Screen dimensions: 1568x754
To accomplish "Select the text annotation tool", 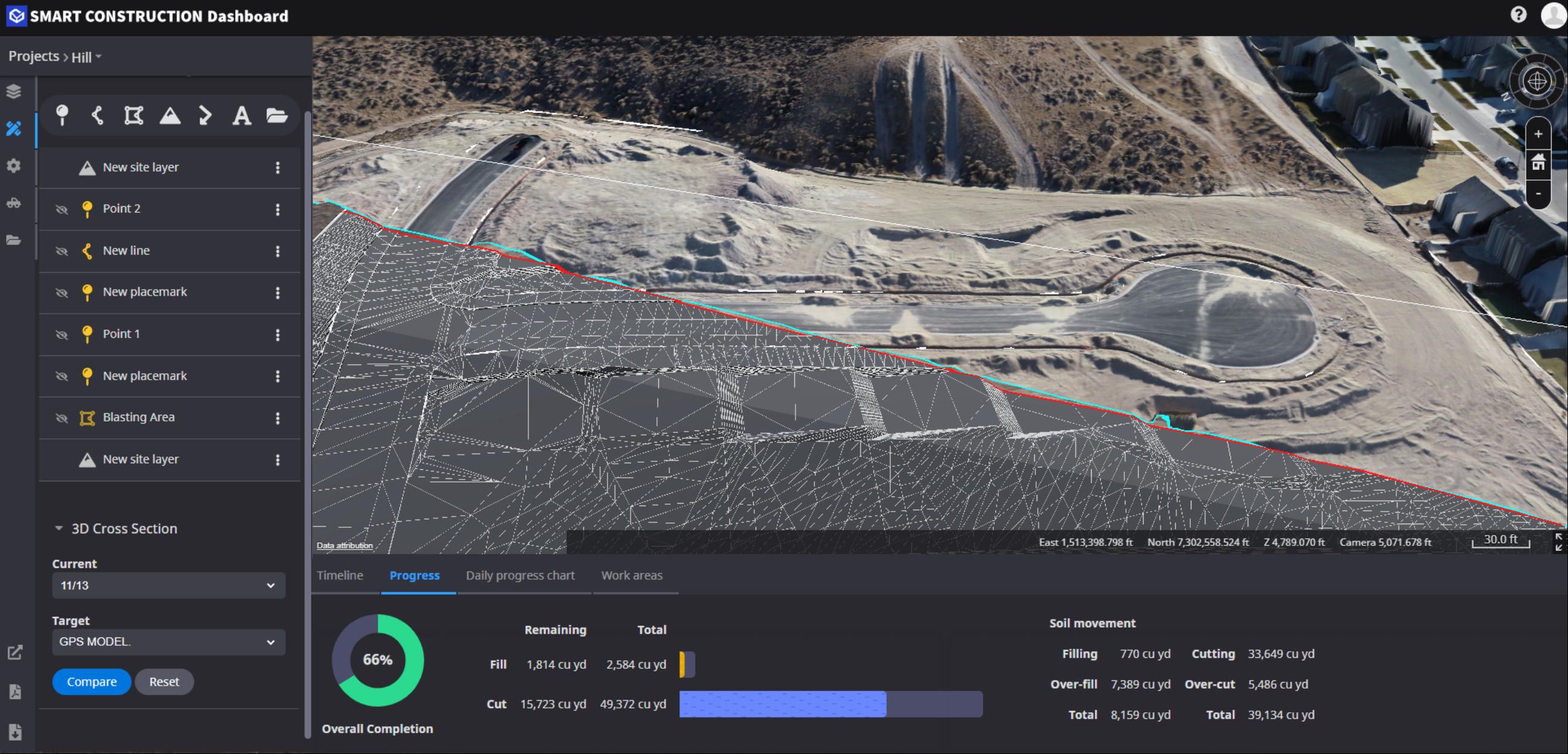I will 242,115.
